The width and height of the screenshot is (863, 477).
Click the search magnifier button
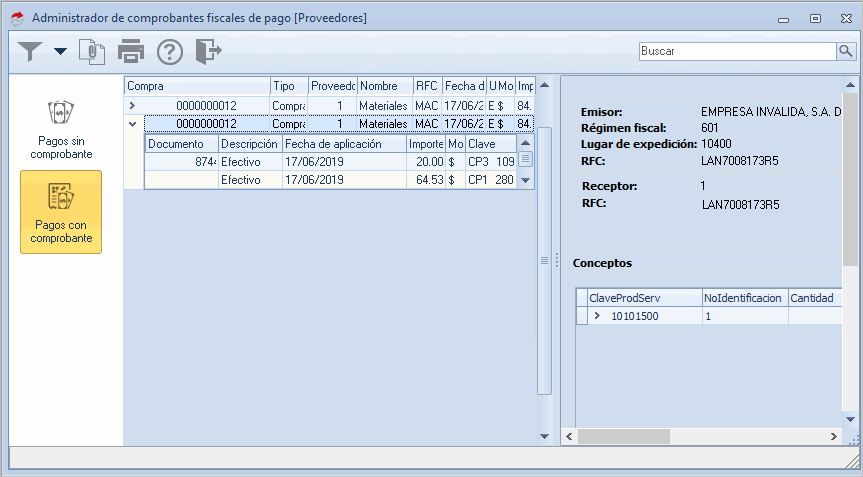[845, 51]
